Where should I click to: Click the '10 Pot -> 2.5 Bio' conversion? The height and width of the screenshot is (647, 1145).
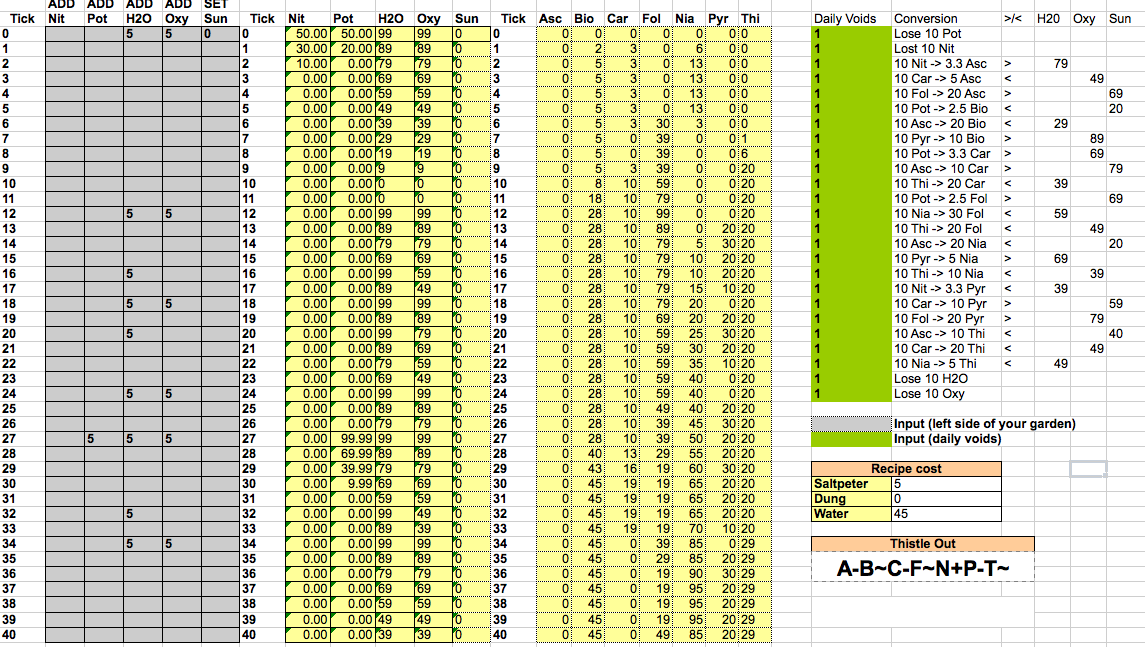click(x=946, y=109)
